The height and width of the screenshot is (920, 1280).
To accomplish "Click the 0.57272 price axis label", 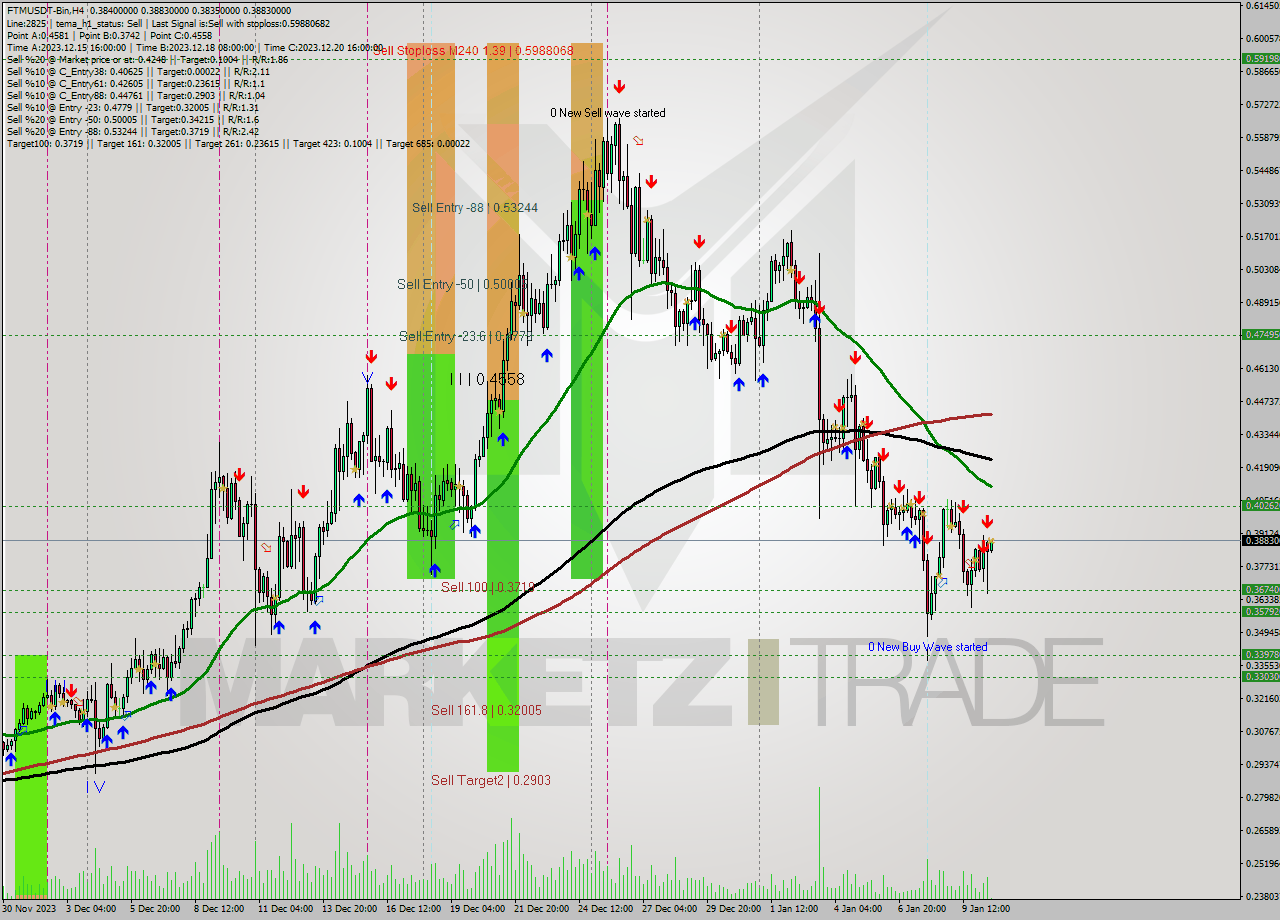I will coord(1263,104).
